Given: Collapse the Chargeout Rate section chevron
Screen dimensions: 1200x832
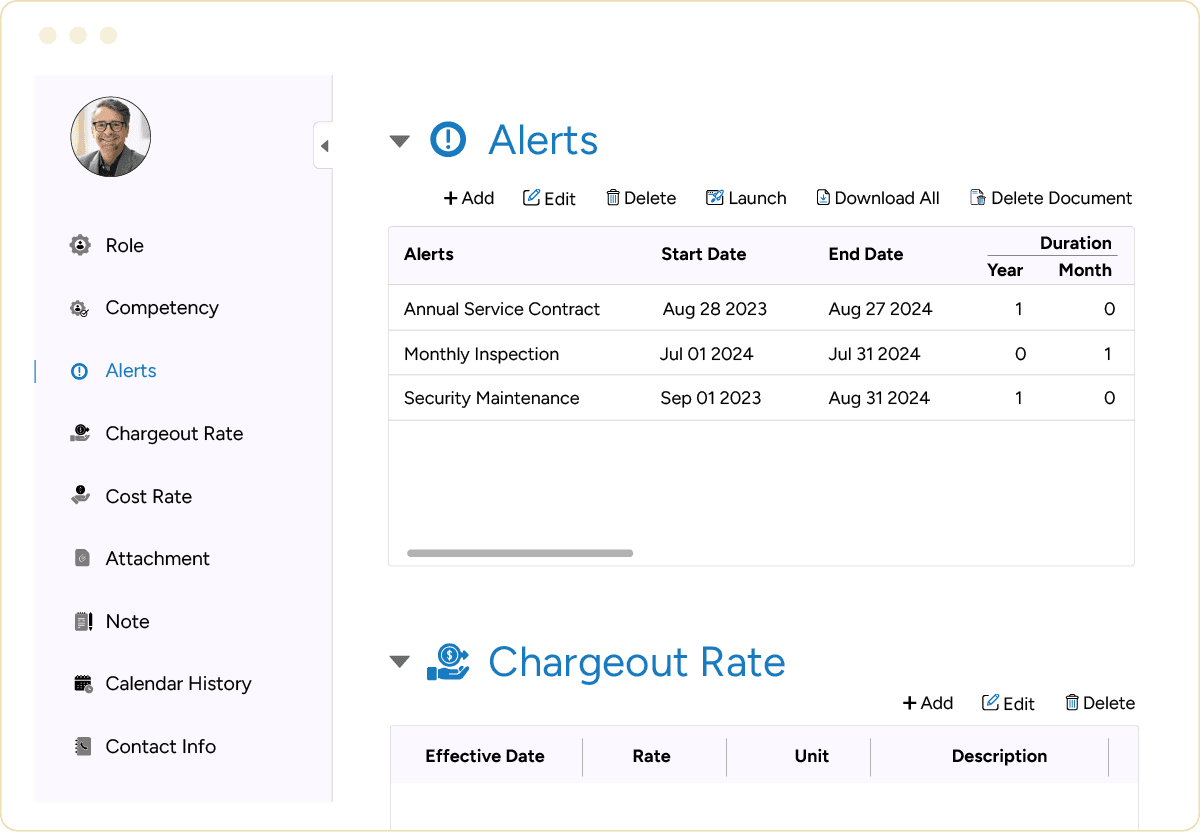Looking at the screenshot, I should 399,661.
